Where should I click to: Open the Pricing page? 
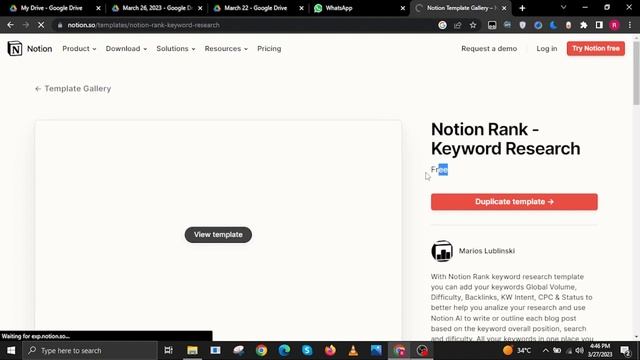[x=269, y=49]
